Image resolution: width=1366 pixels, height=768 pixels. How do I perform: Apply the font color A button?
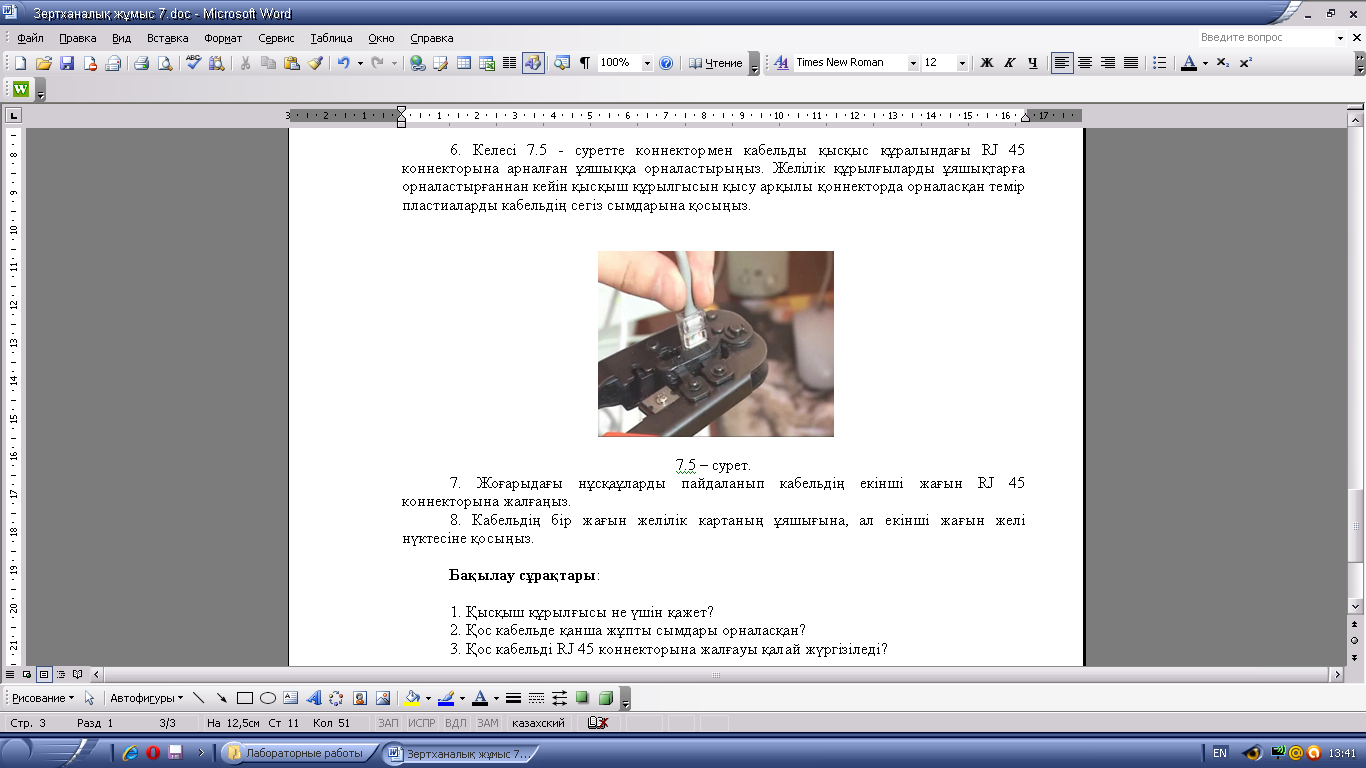tap(1188, 63)
